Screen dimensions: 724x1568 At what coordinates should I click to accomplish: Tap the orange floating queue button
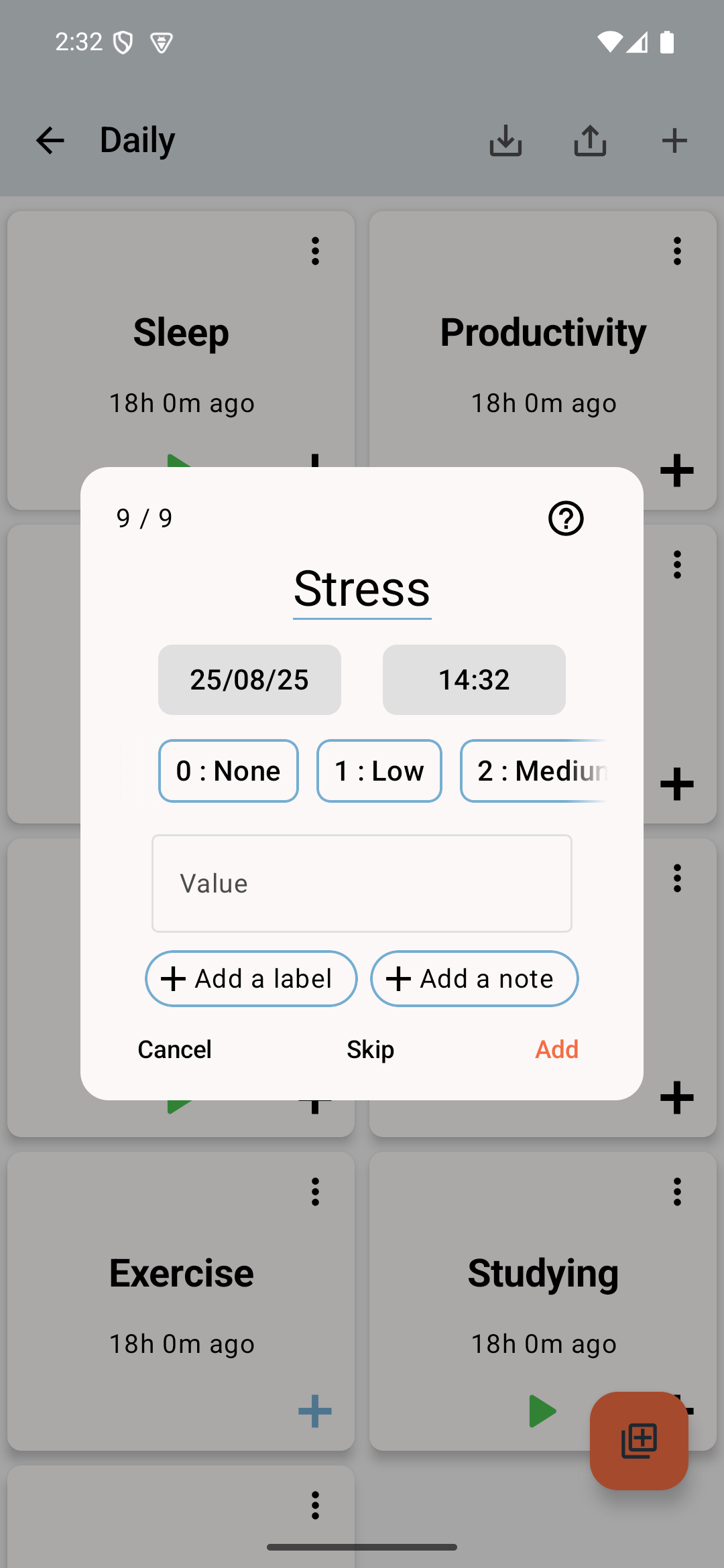[x=639, y=1441]
